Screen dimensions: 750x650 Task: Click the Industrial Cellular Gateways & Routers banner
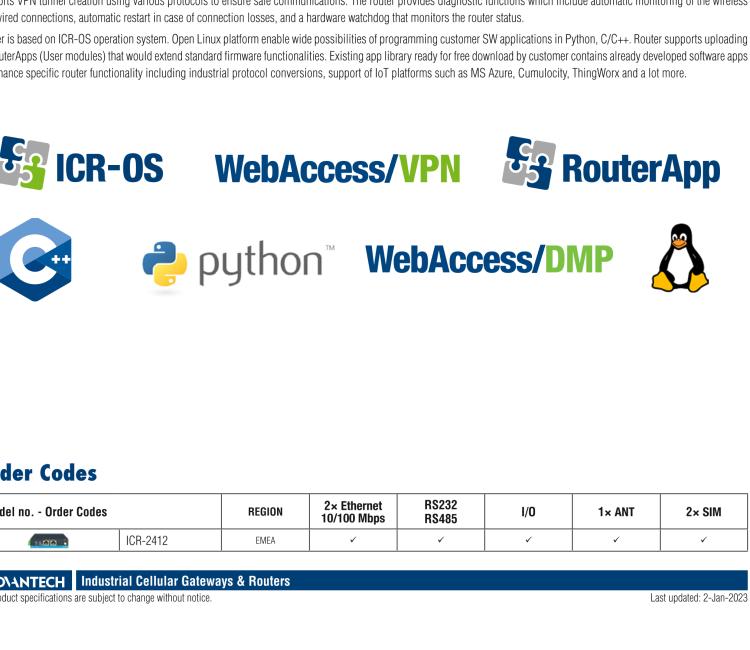185,581
